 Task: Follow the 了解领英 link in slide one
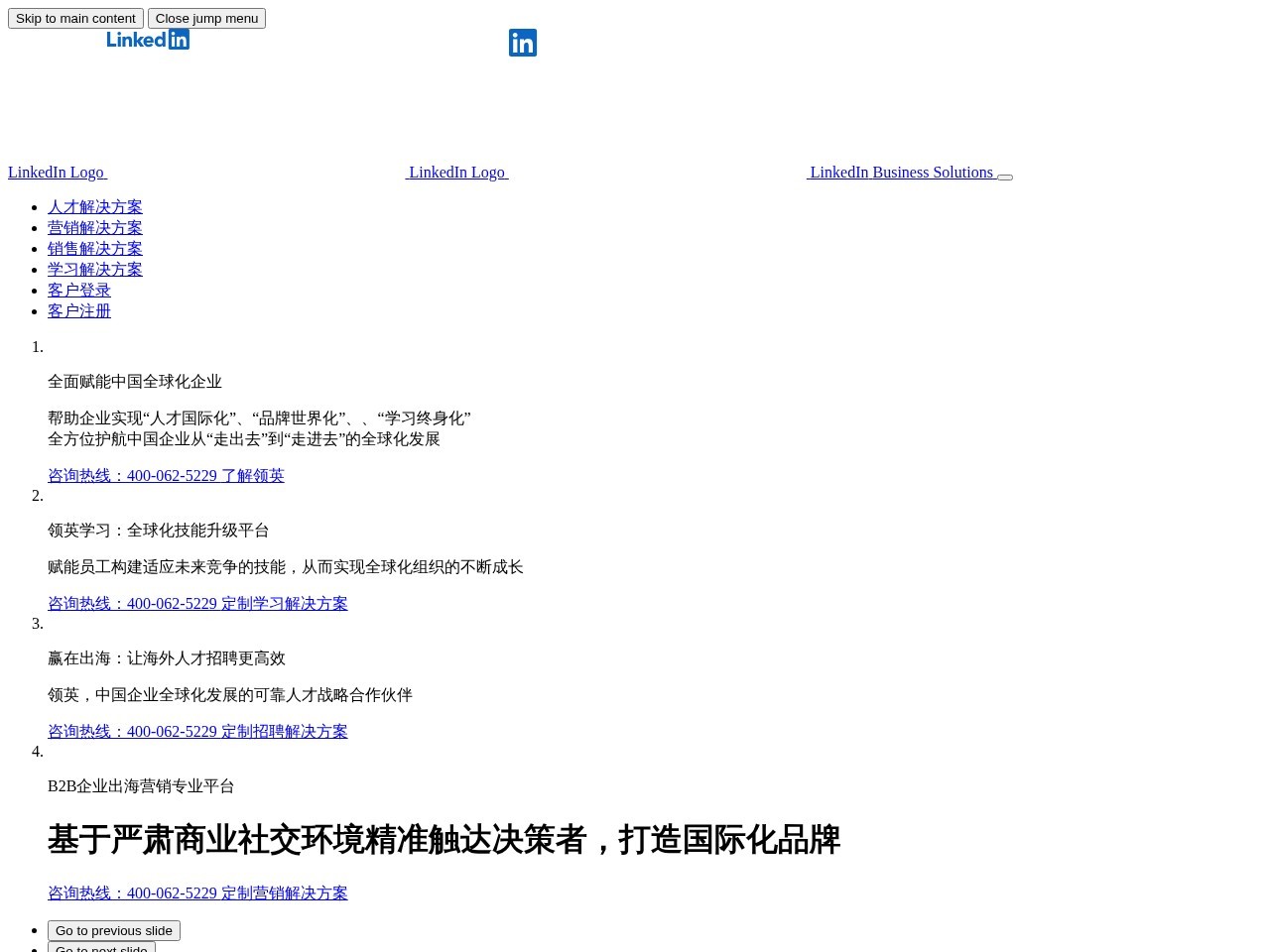253,476
